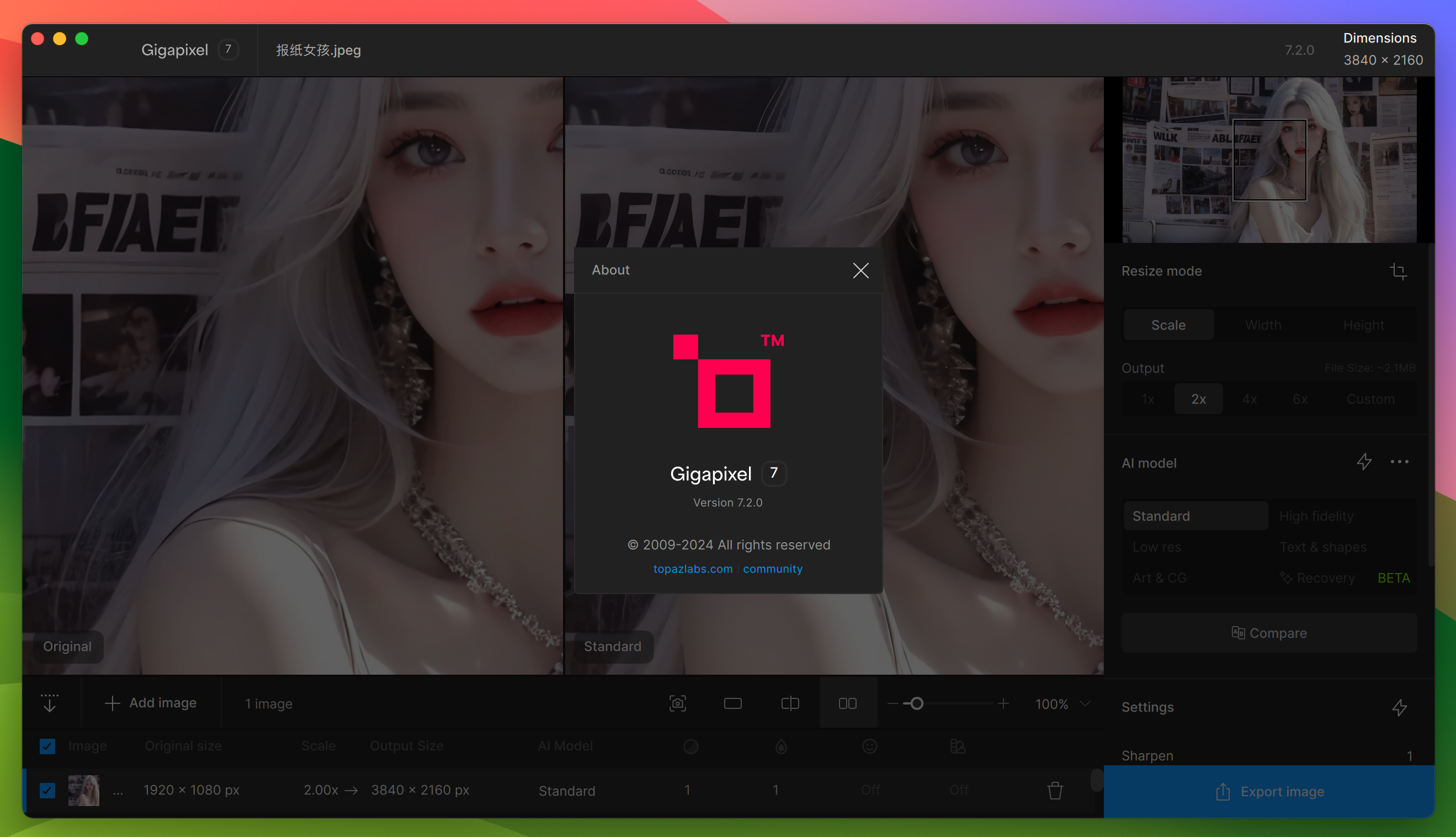Click the image thumbnail in the batch list
1456x837 pixels.
[85, 790]
